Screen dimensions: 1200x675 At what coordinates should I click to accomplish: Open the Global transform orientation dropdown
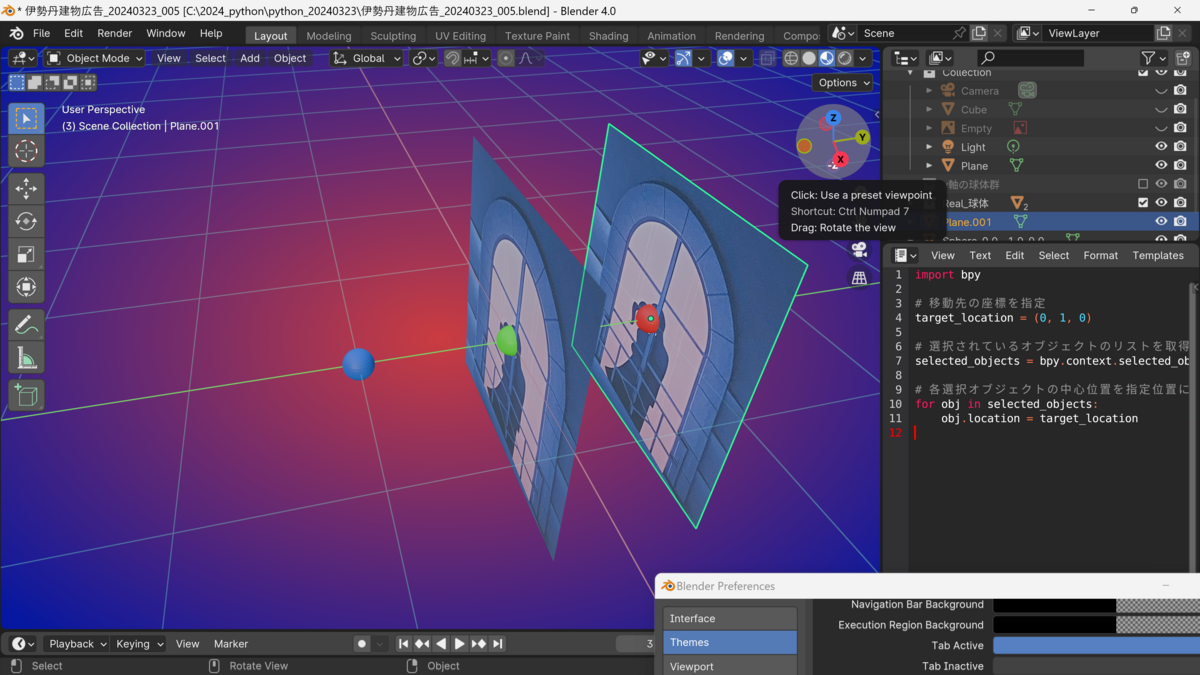[x=366, y=58]
